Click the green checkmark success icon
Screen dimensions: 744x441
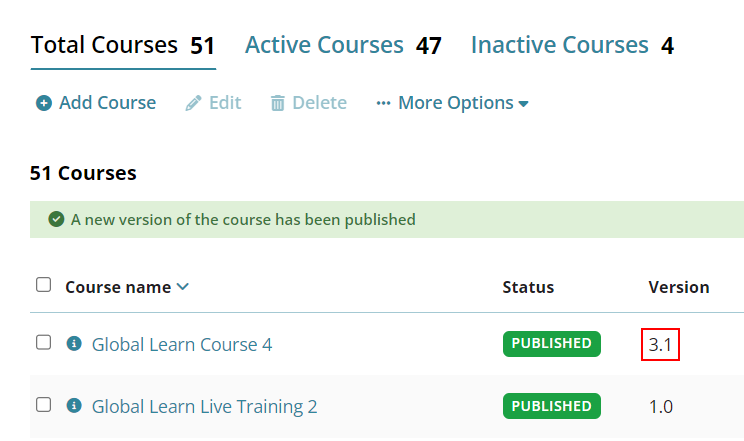56,219
